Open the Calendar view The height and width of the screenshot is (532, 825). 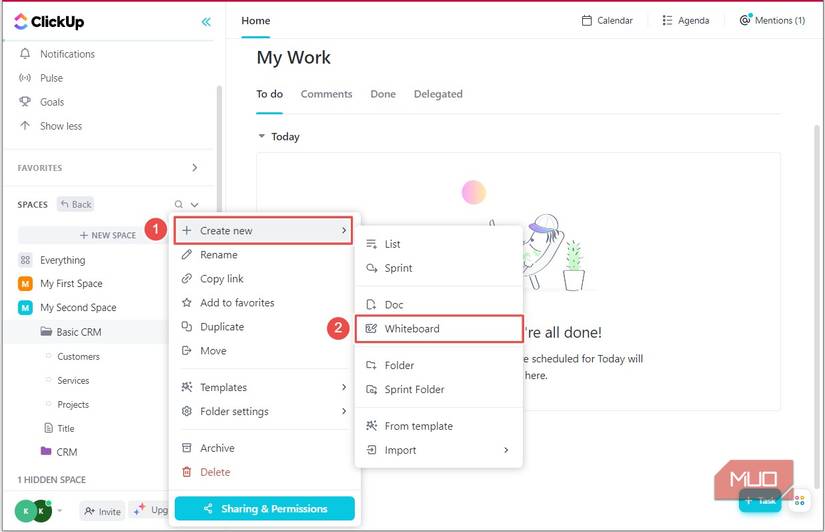[x=607, y=21]
